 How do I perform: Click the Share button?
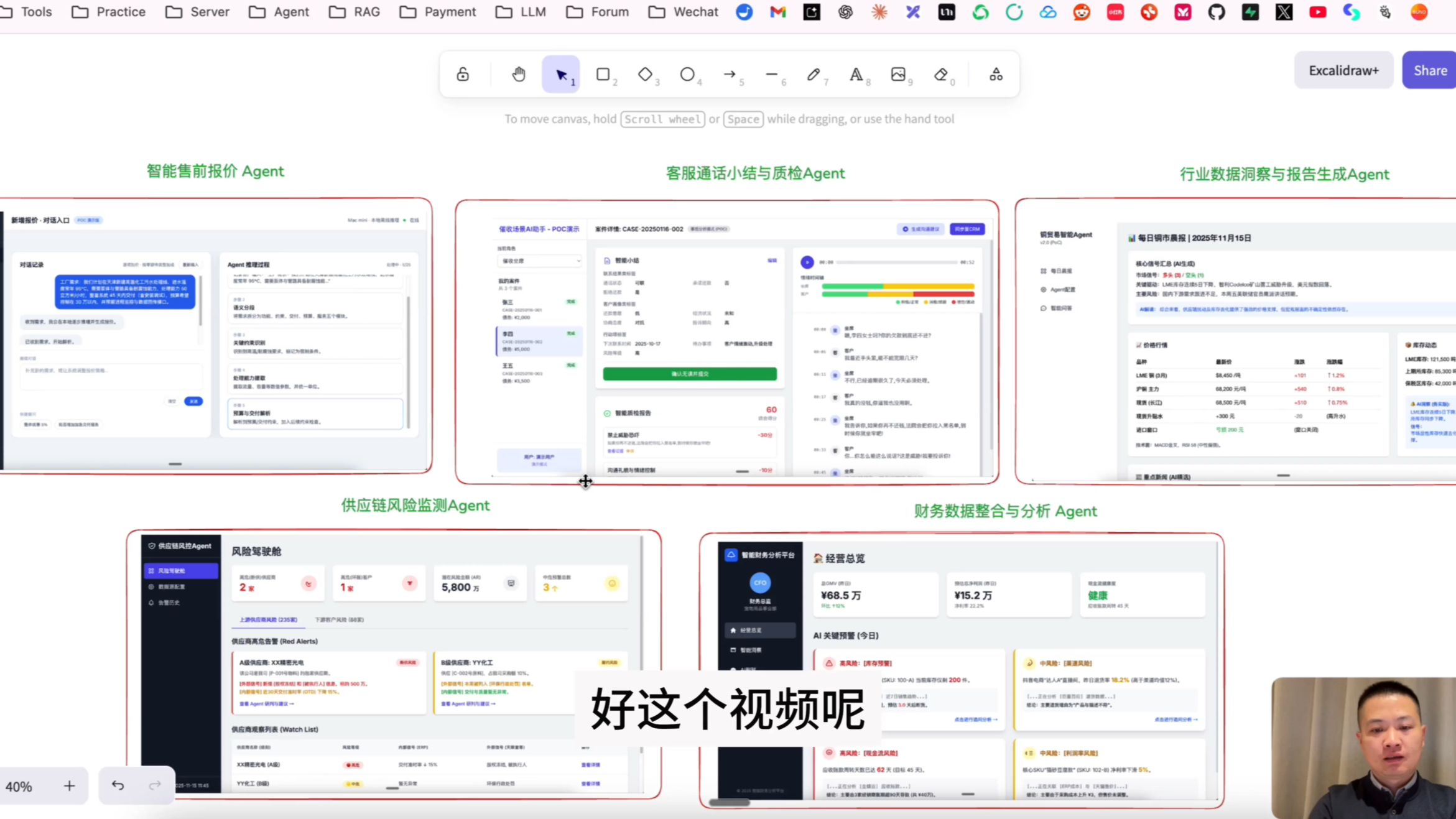click(x=1430, y=70)
